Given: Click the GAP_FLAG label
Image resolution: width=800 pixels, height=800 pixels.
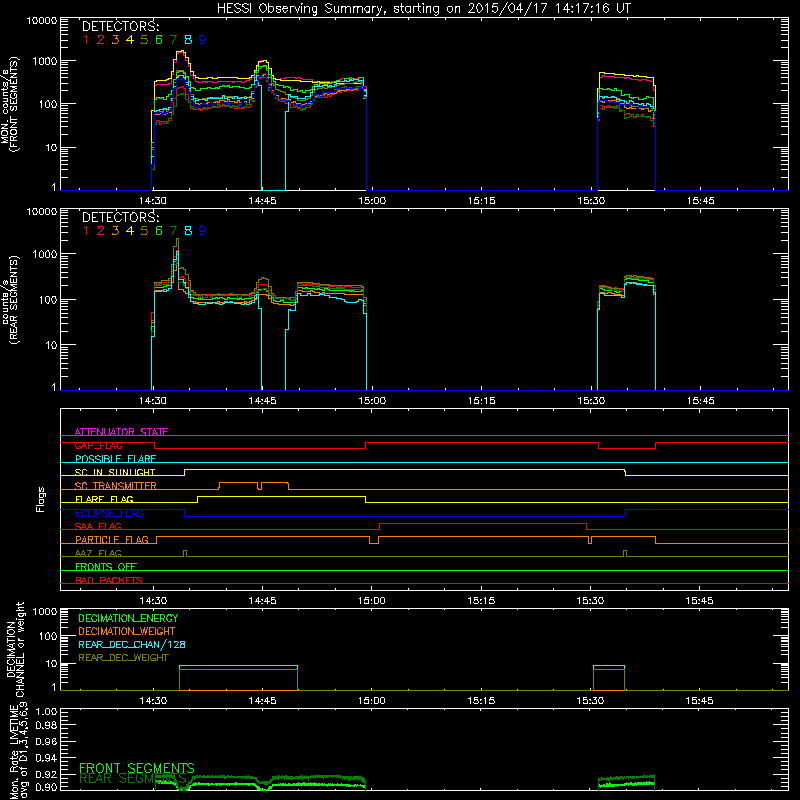Looking at the screenshot, I should [x=98, y=445].
